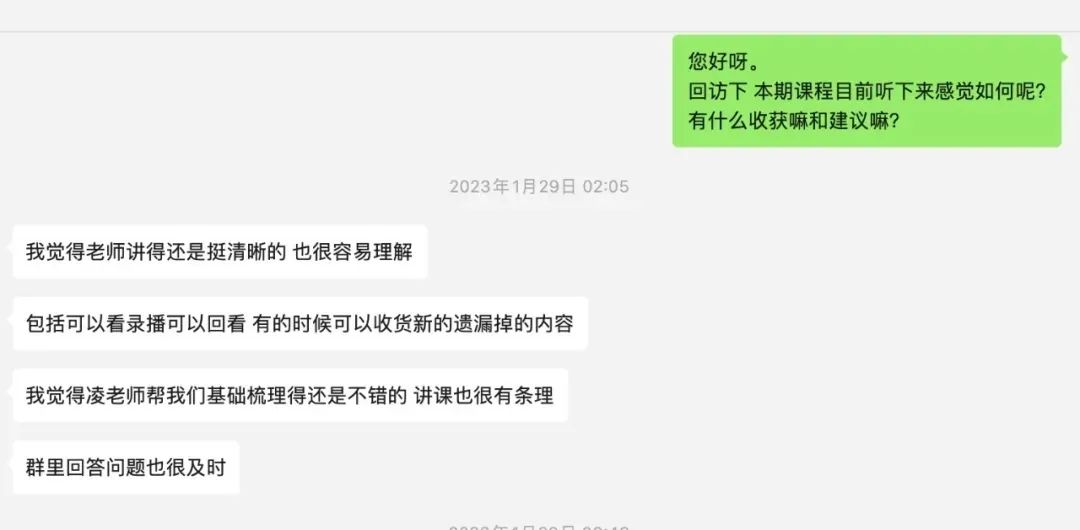Click the message "群里回答问题也很及时"
The width and height of the screenshot is (1080, 530).
coord(126,467)
